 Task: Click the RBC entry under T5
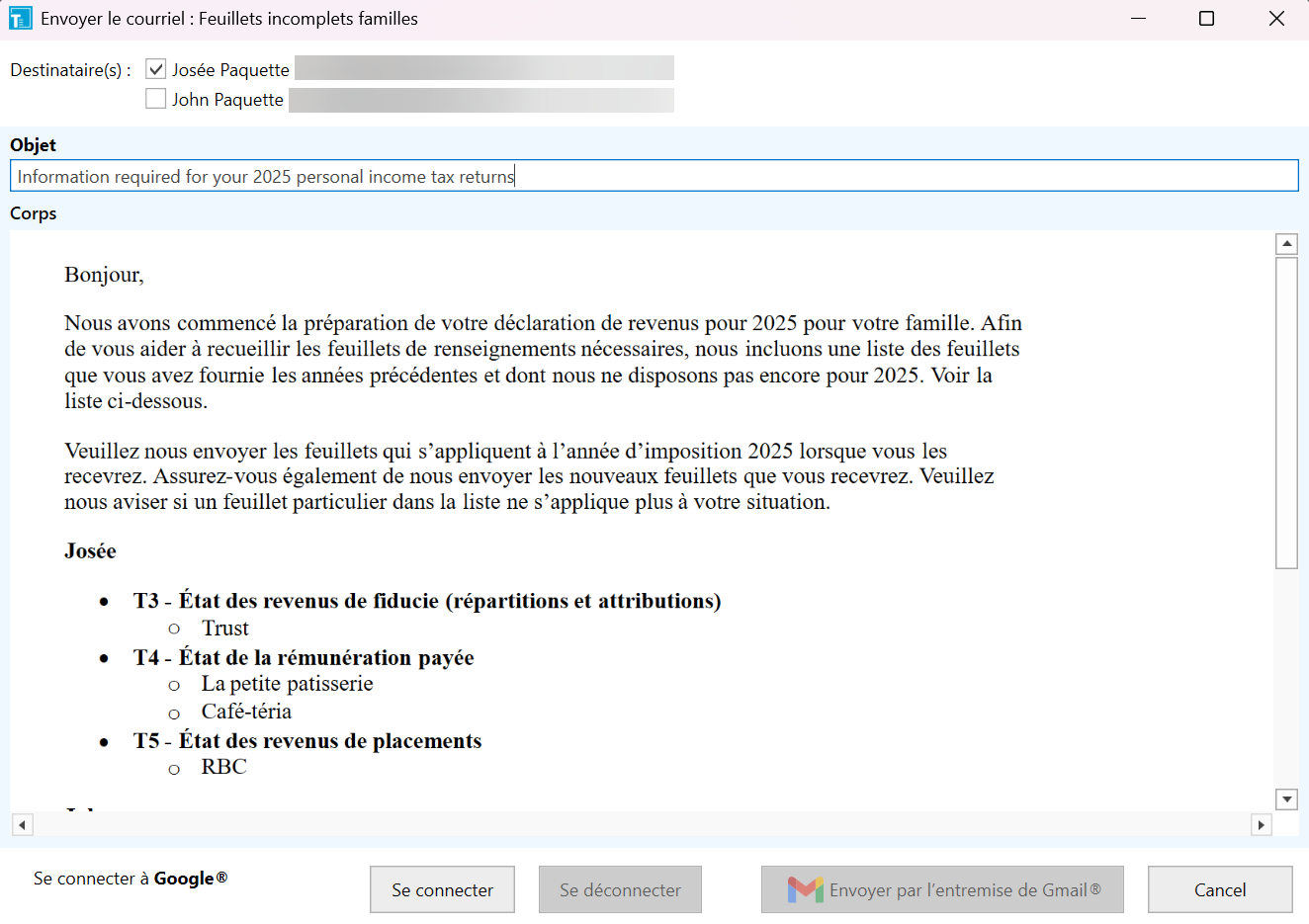(224, 767)
